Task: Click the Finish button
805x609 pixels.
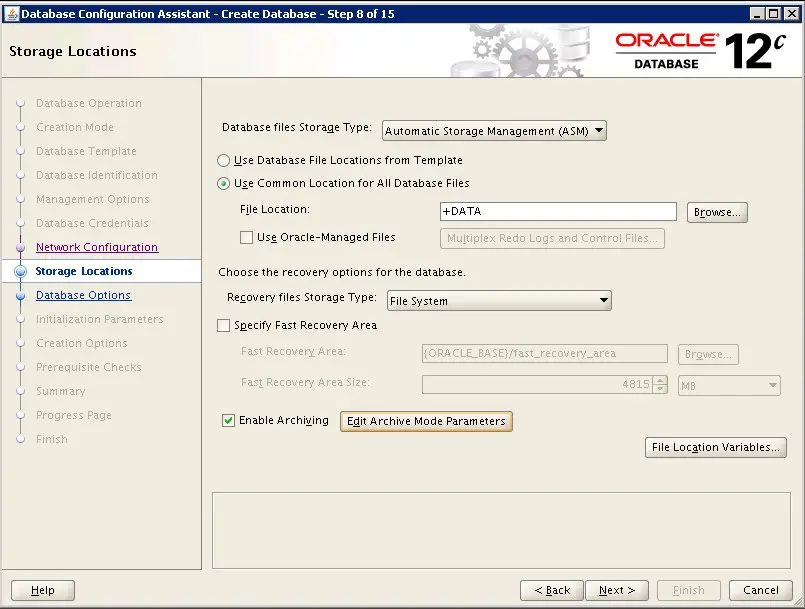Action: 689,591
